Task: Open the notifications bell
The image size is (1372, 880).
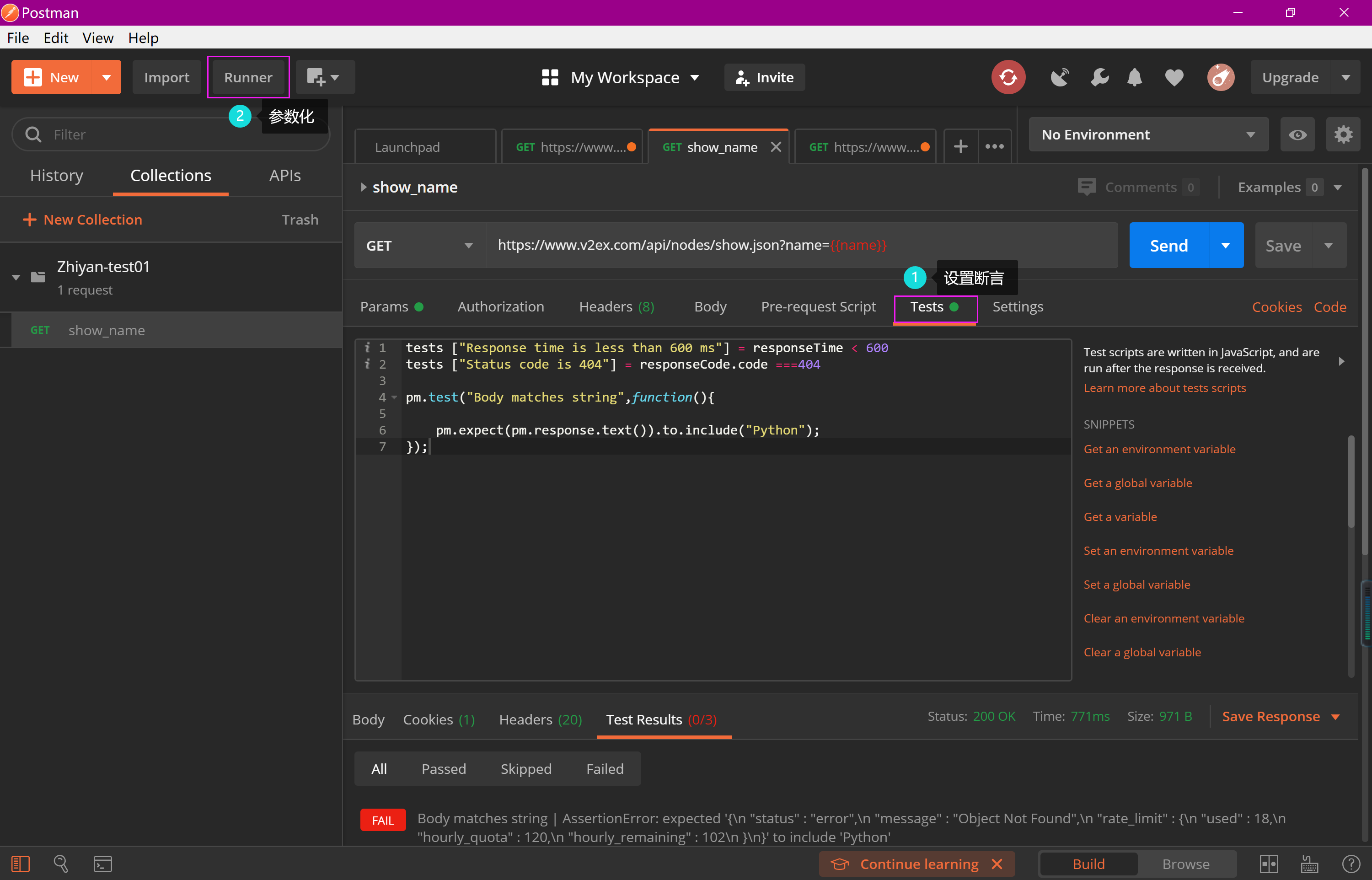Action: click(1134, 77)
